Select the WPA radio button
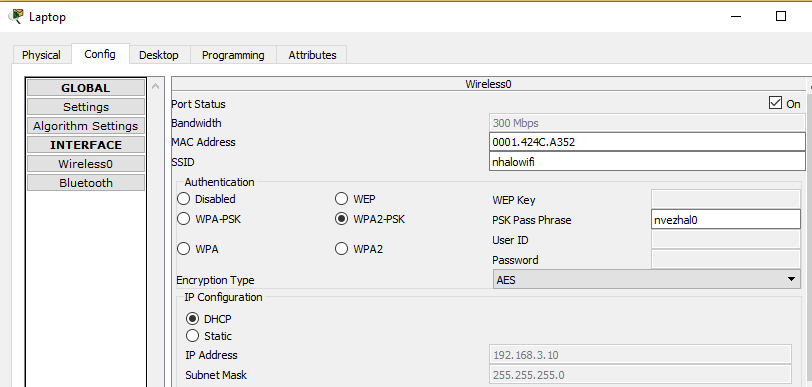 183,249
